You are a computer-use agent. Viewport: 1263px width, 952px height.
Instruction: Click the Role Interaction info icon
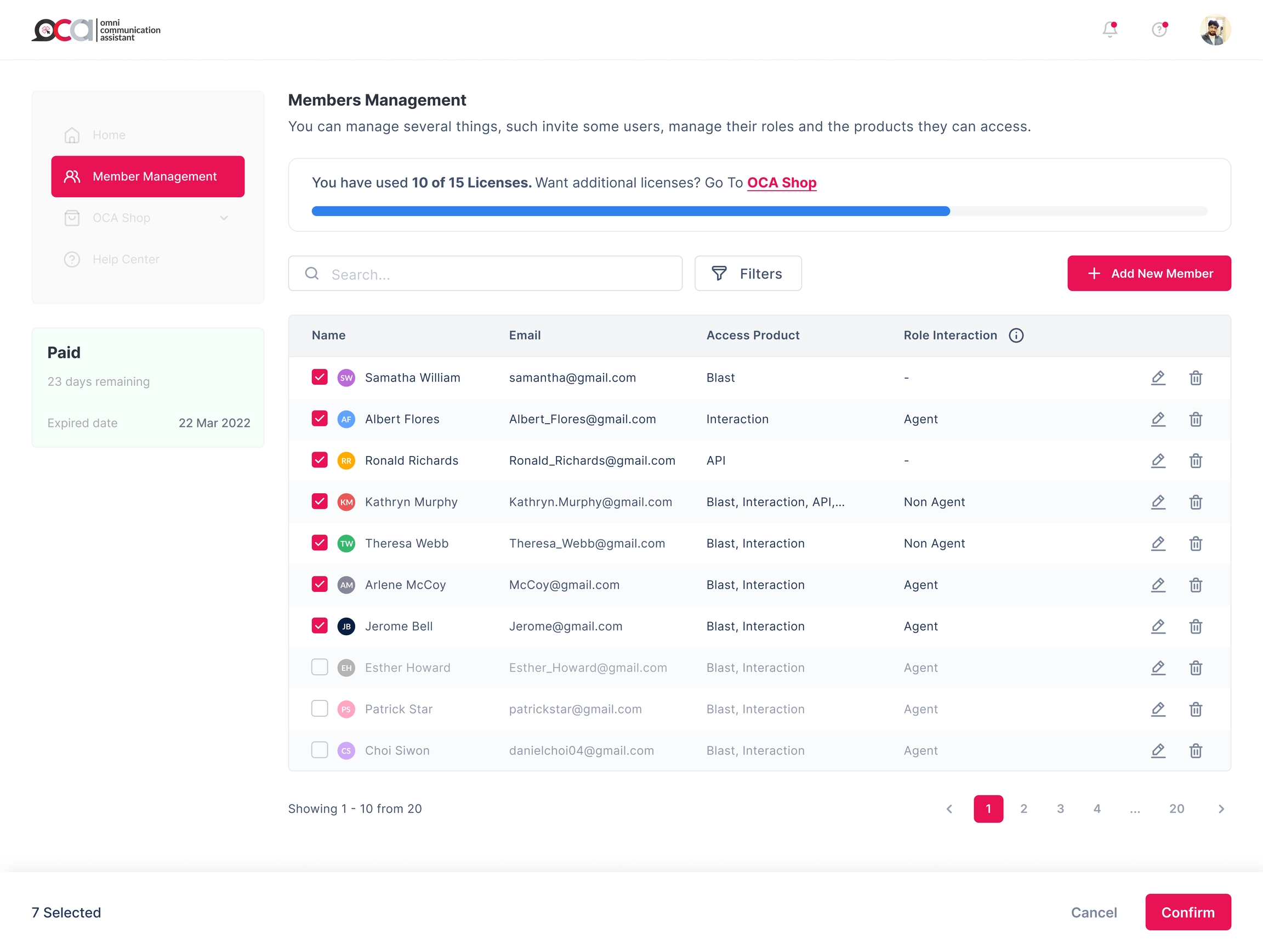1016,335
